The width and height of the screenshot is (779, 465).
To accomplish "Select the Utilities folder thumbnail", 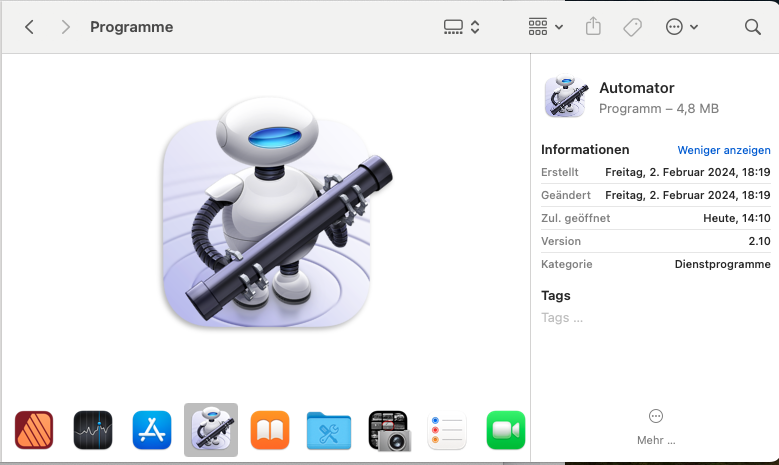I will [329, 431].
